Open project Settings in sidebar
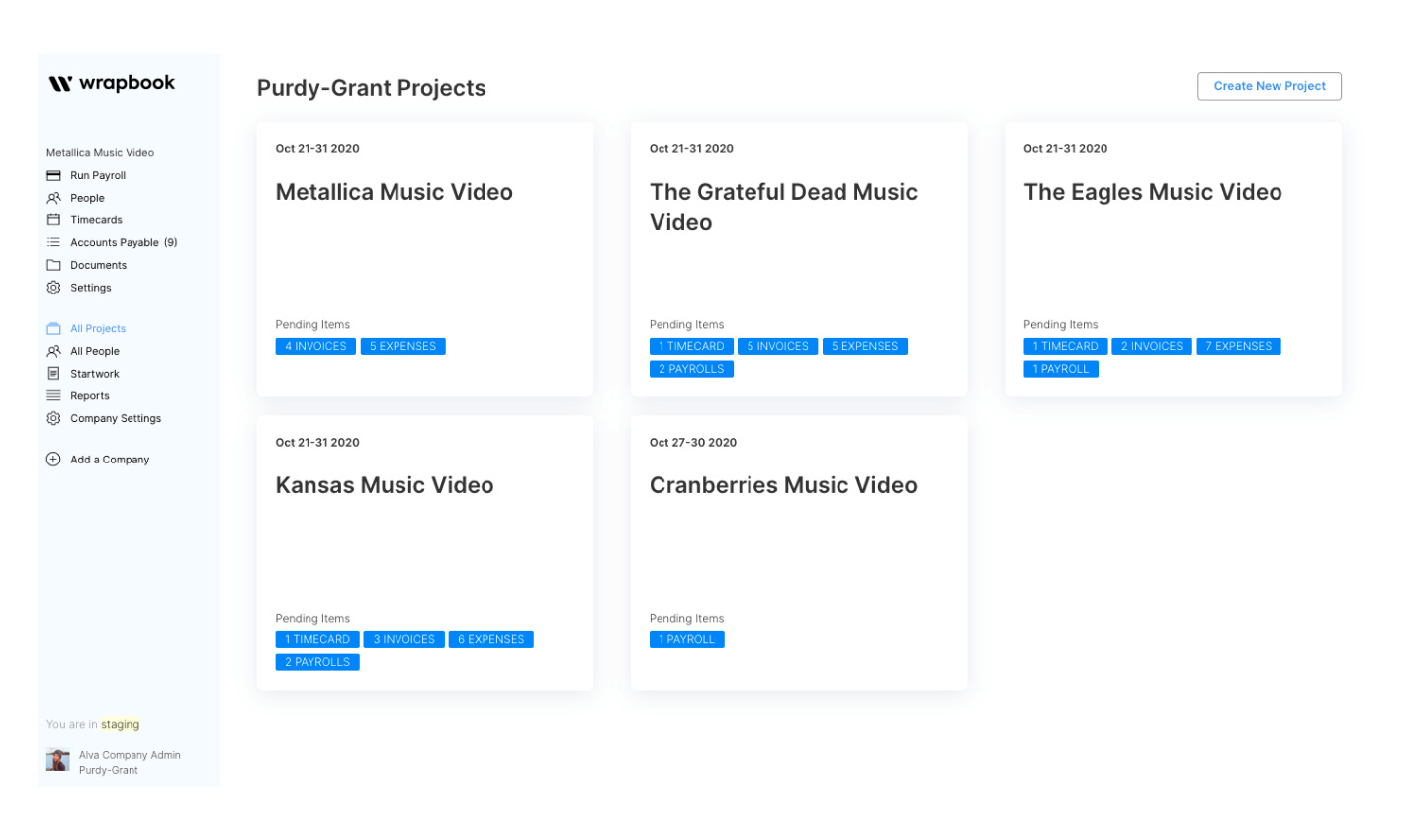Image resolution: width=1412 pixels, height=840 pixels. [x=90, y=288]
